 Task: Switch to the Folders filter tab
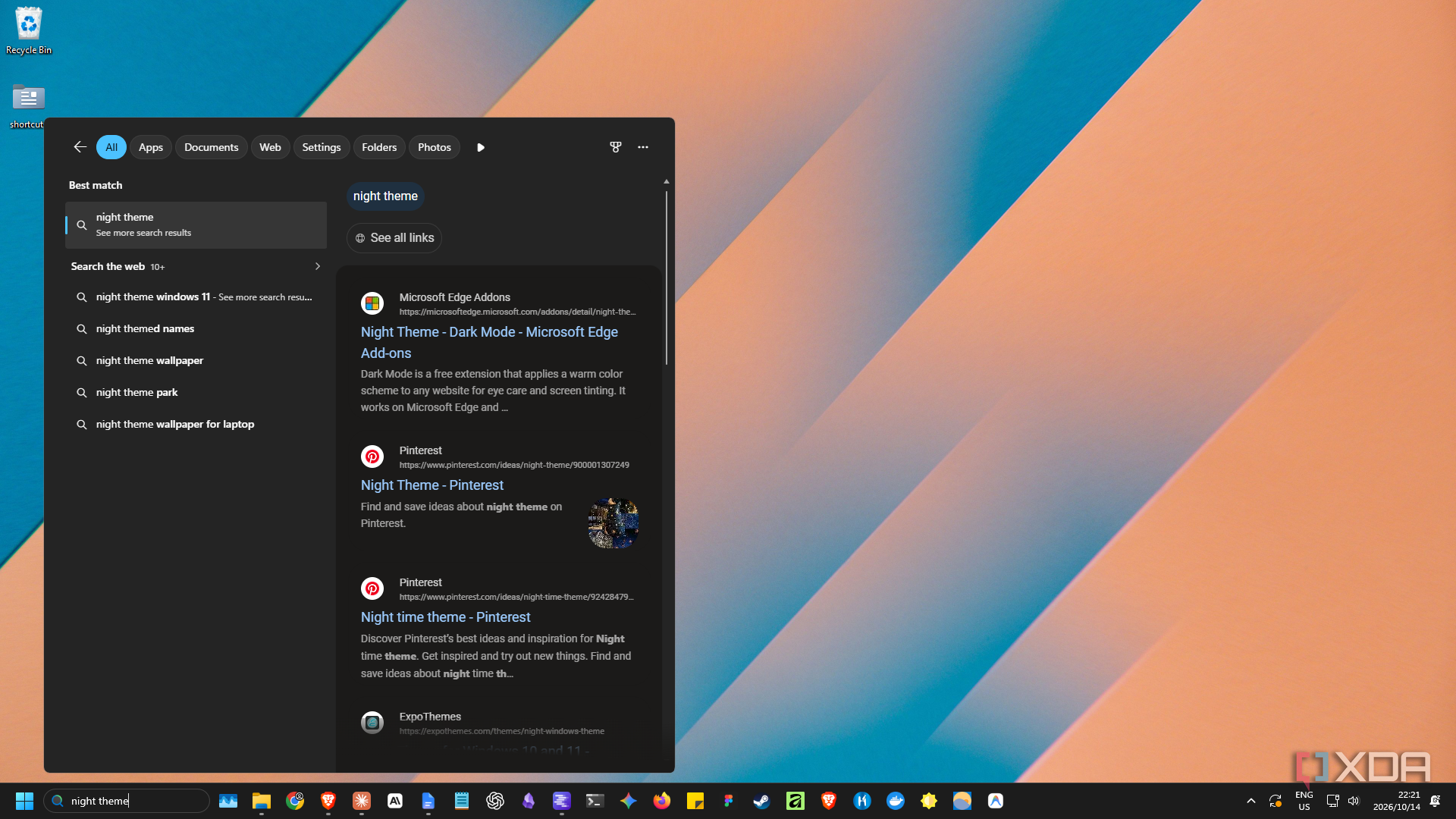379,147
